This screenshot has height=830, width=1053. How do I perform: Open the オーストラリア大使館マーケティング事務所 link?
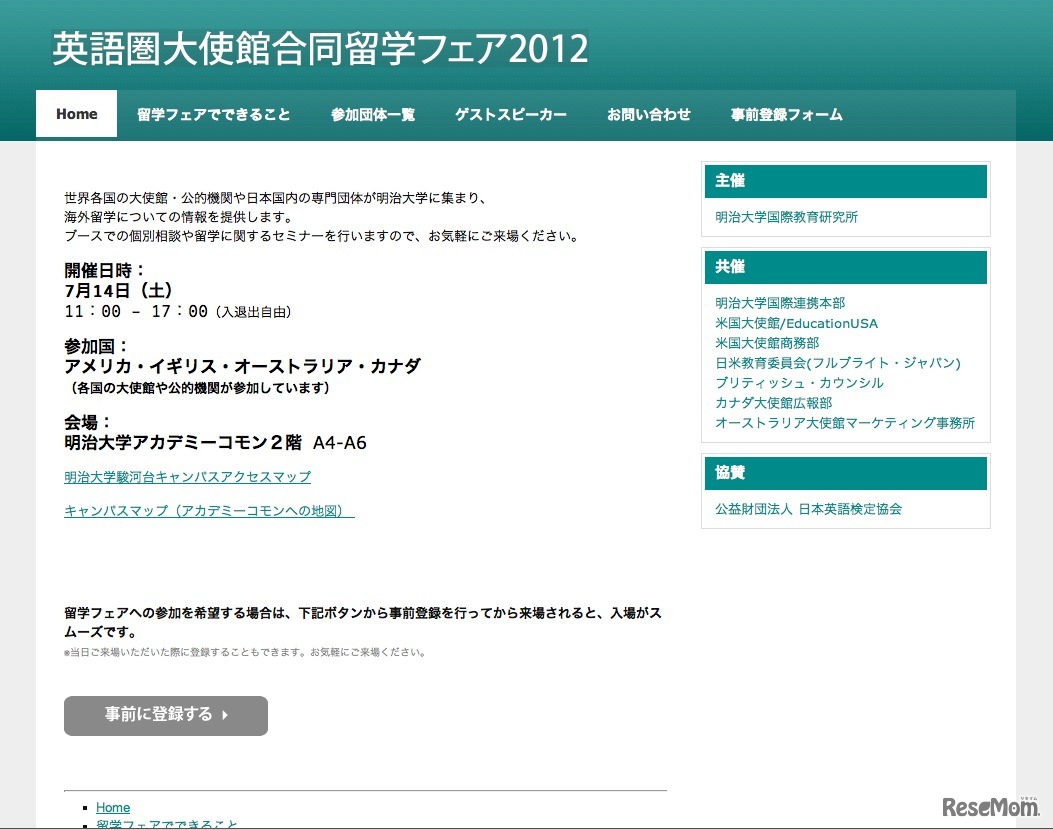(x=845, y=423)
